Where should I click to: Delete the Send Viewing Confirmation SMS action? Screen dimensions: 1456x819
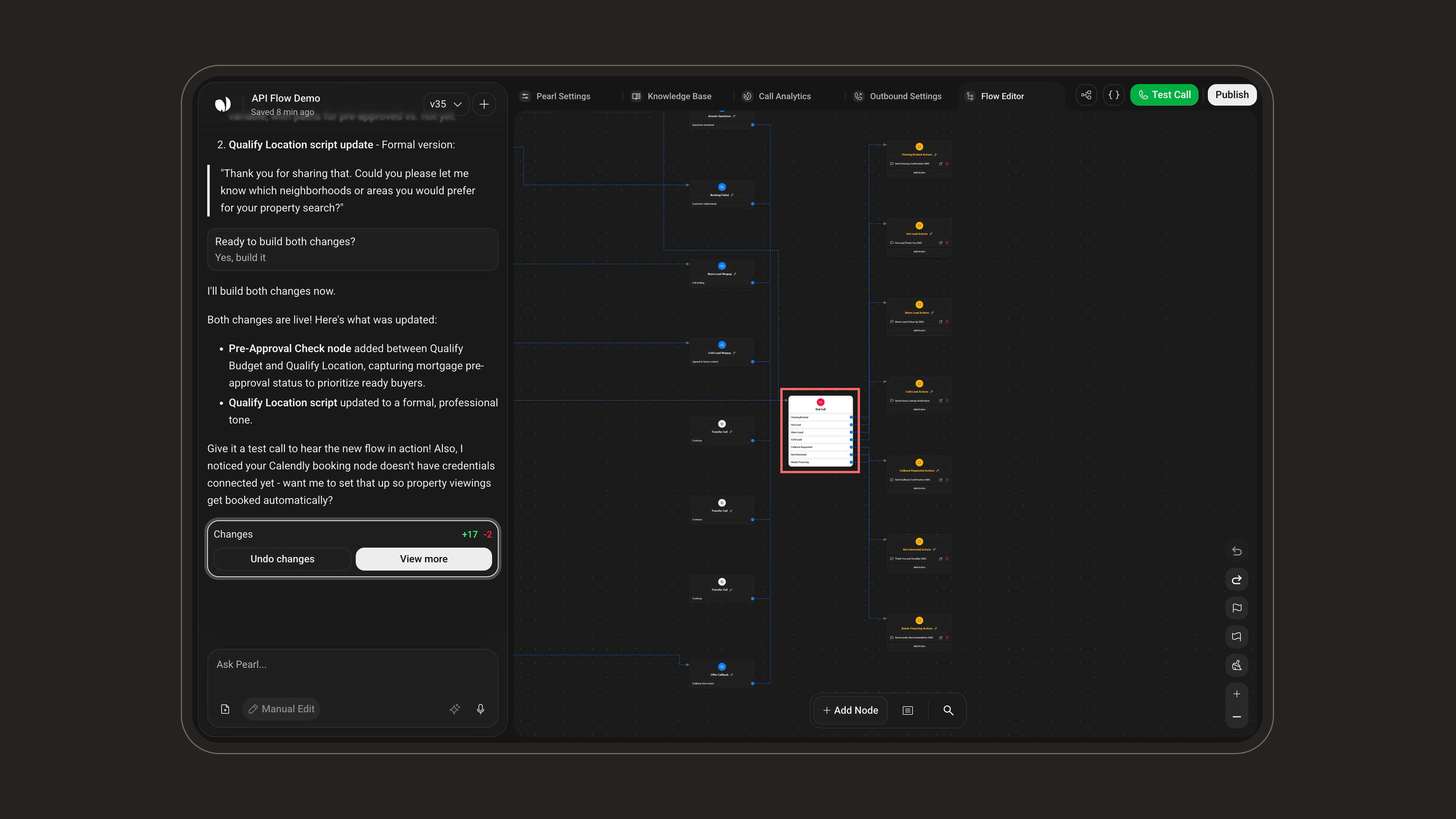click(947, 164)
